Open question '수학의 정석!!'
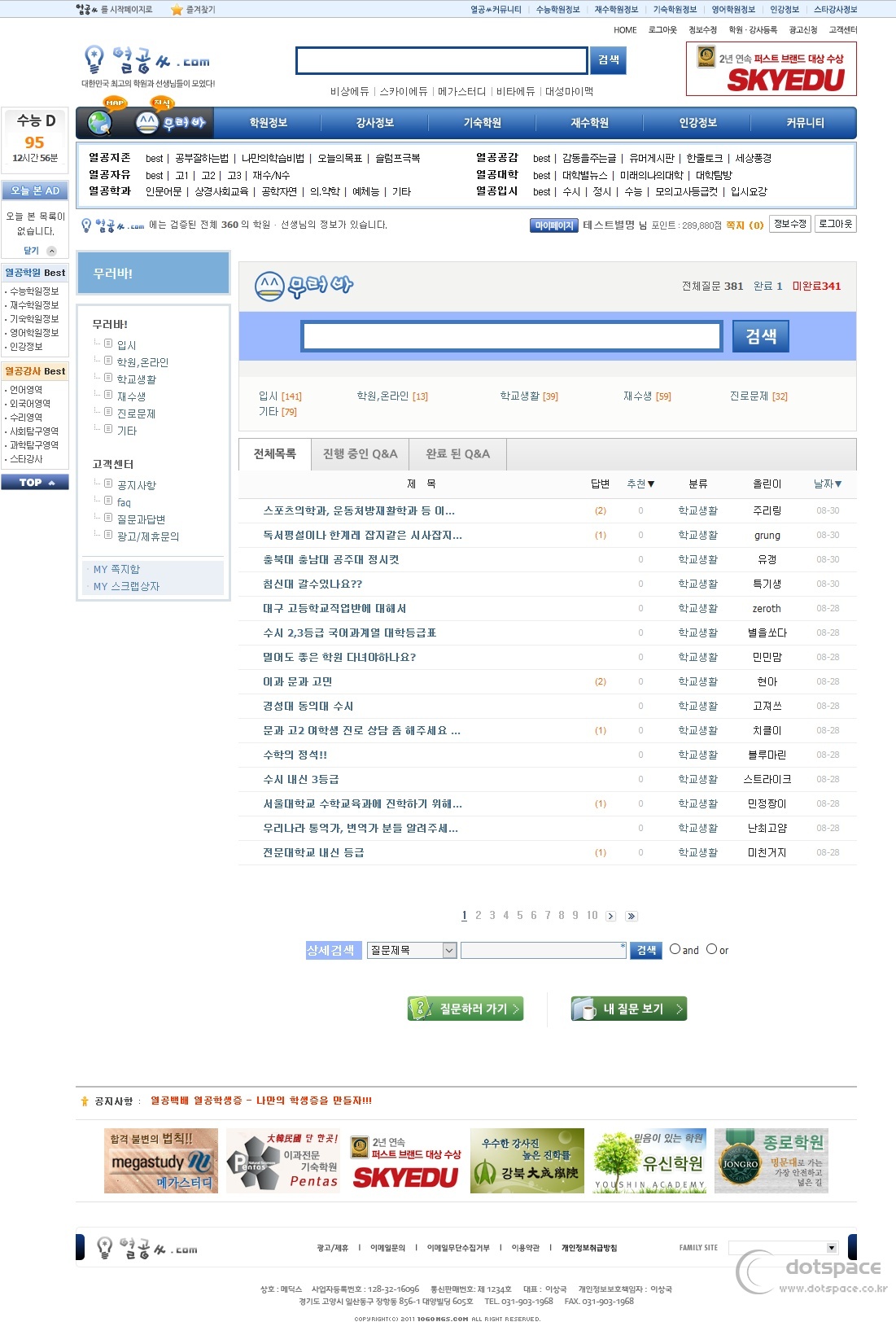 coord(295,755)
